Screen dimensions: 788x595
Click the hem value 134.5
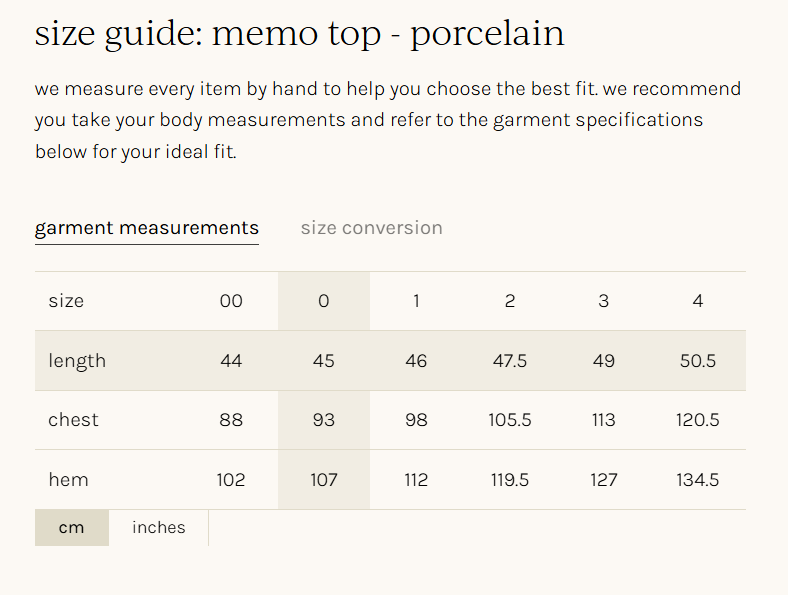698,480
